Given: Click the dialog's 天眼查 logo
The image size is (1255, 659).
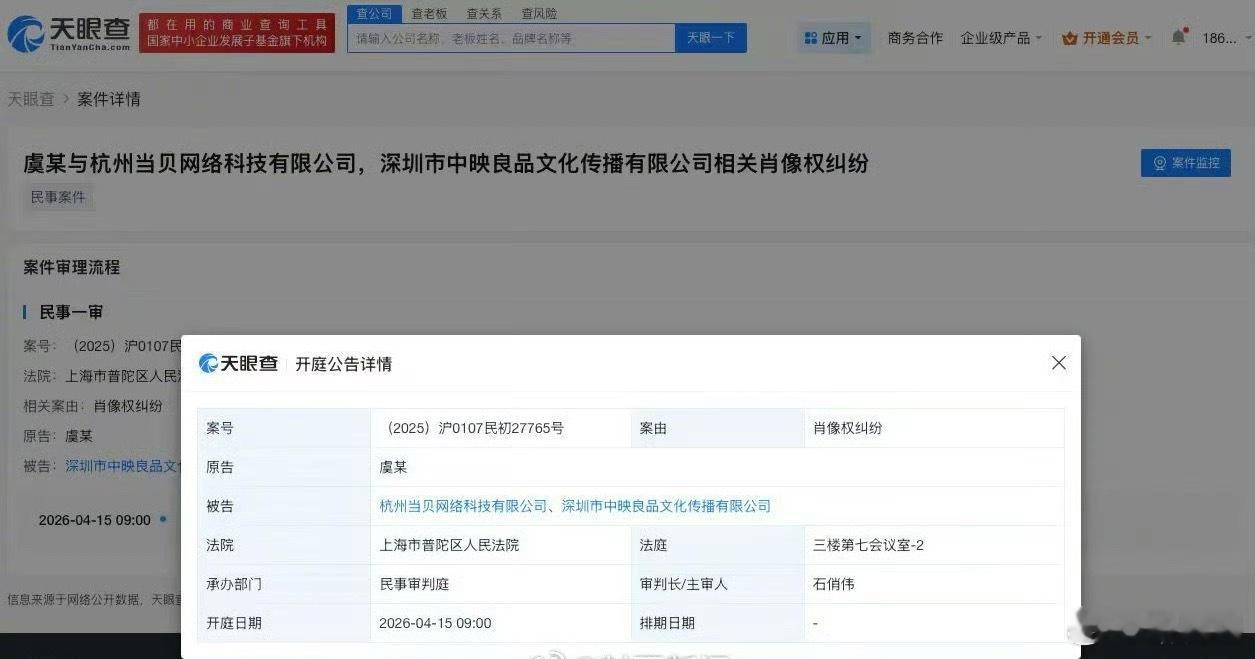Looking at the screenshot, I should pyautogui.click(x=239, y=364).
